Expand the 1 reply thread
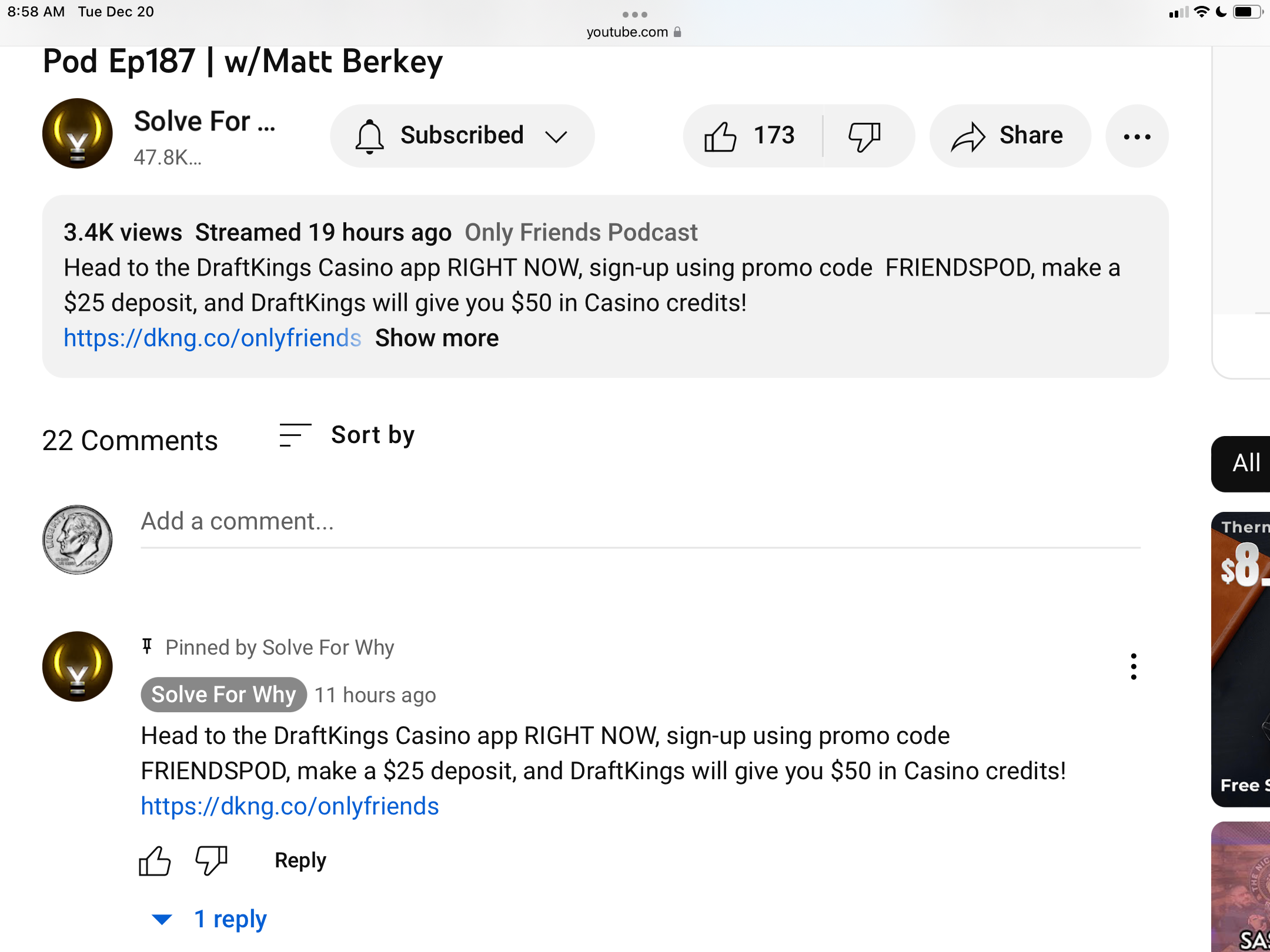The image size is (1270, 952). click(209, 919)
